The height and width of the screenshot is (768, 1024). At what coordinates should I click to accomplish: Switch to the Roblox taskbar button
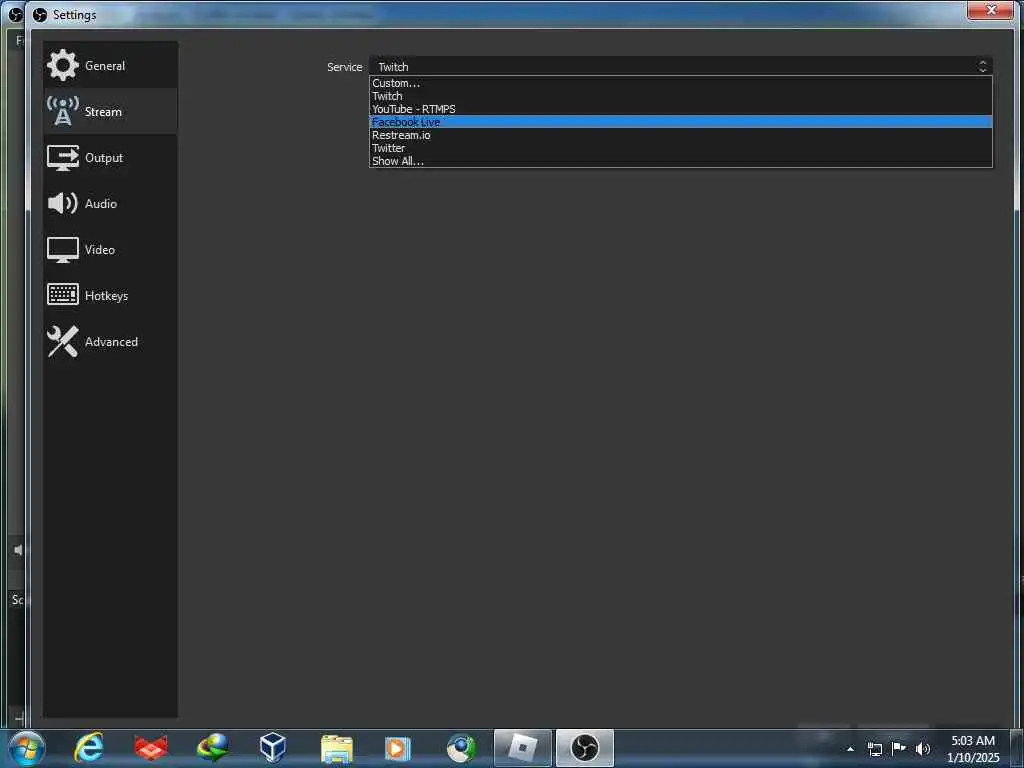coord(522,748)
